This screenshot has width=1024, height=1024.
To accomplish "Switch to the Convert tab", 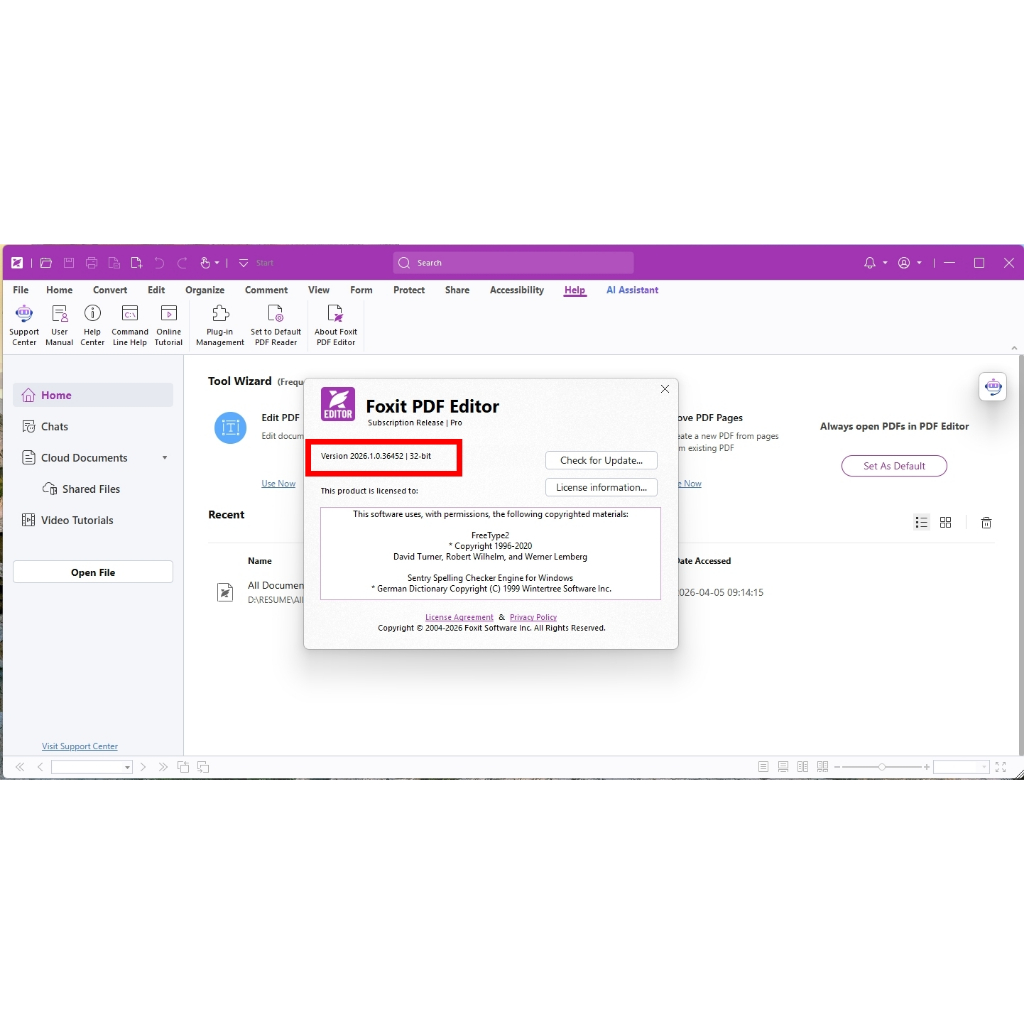I will tap(110, 290).
